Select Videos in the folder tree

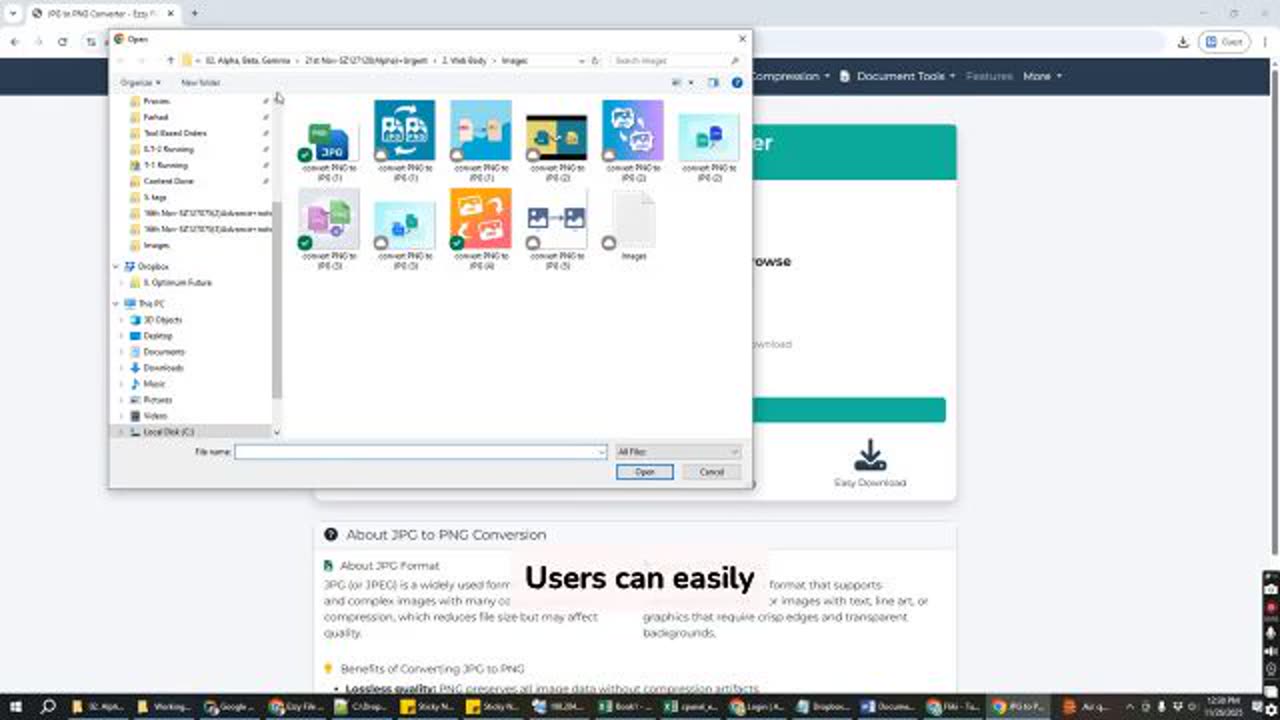tap(155, 416)
